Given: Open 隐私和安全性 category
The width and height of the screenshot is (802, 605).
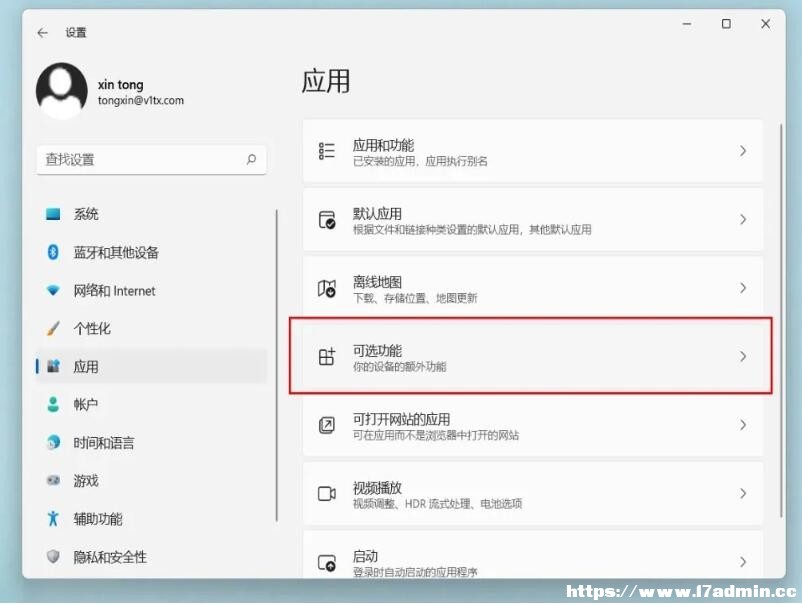Looking at the screenshot, I should coord(151,556).
